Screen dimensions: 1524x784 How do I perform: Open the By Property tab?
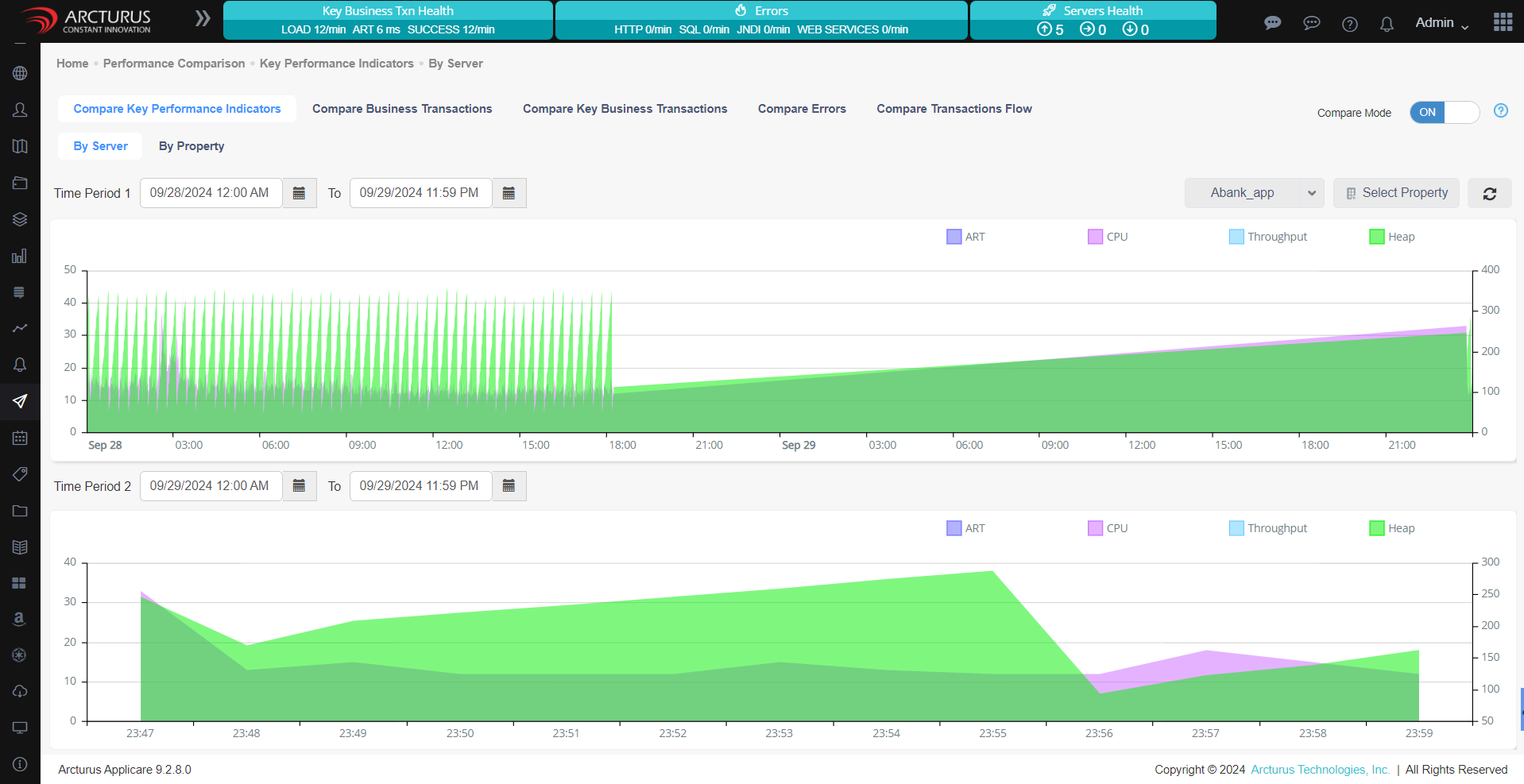tap(191, 146)
